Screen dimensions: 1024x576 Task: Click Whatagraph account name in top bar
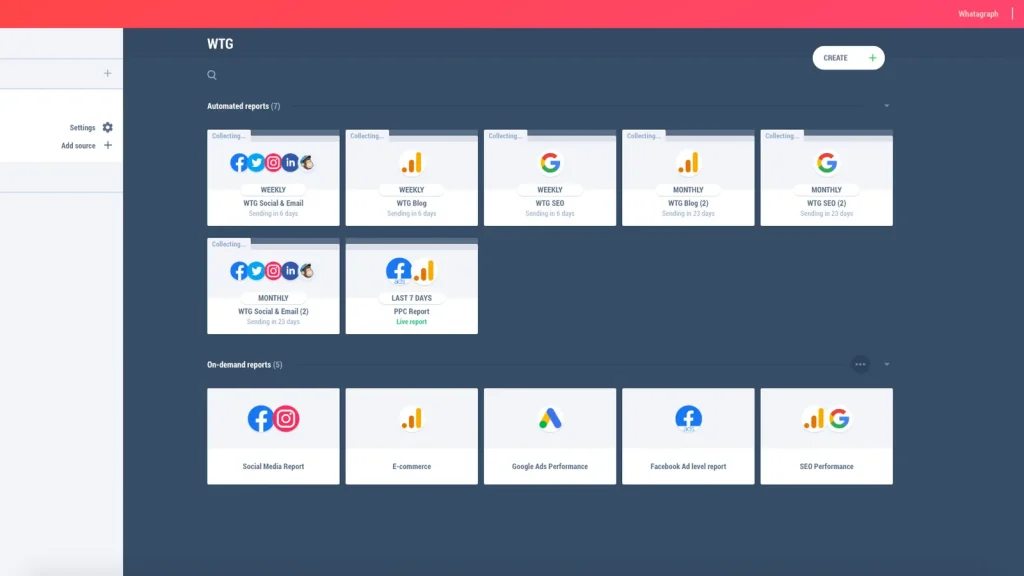[x=978, y=14]
